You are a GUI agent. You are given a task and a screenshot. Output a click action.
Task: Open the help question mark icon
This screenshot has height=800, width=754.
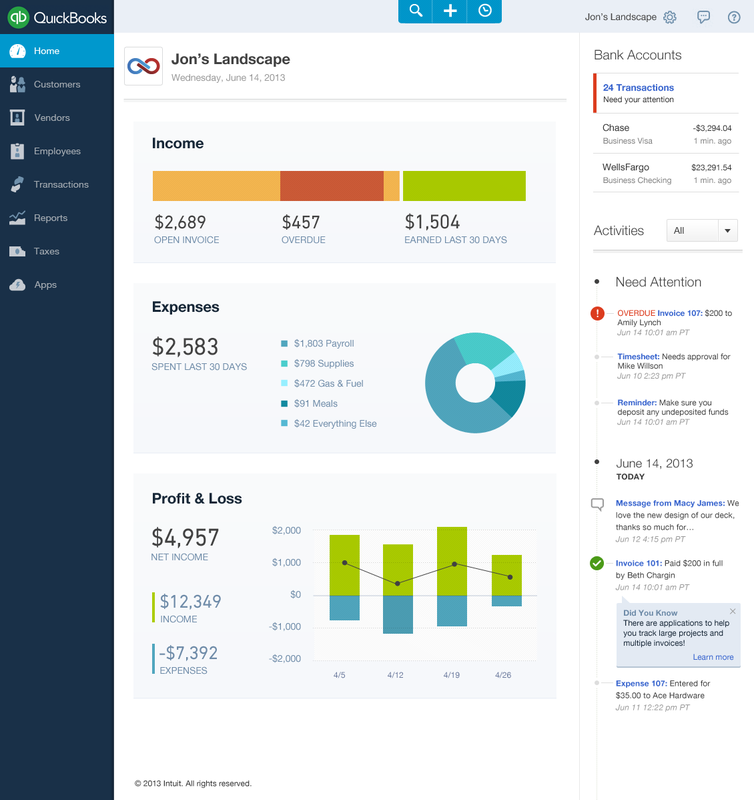point(734,17)
